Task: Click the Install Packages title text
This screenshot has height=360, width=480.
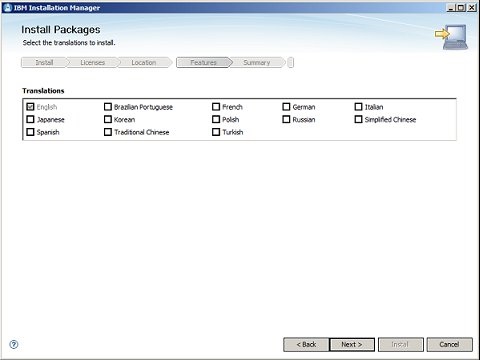Action: [x=61, y=30]
